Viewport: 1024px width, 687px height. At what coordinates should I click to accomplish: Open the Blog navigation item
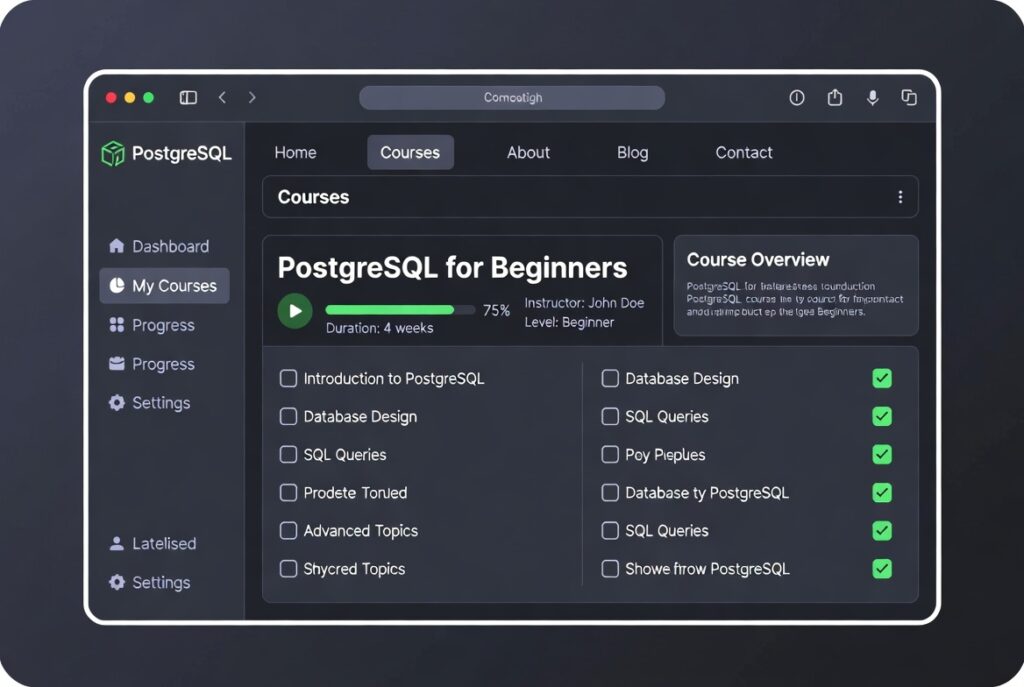tap(632, 152)
